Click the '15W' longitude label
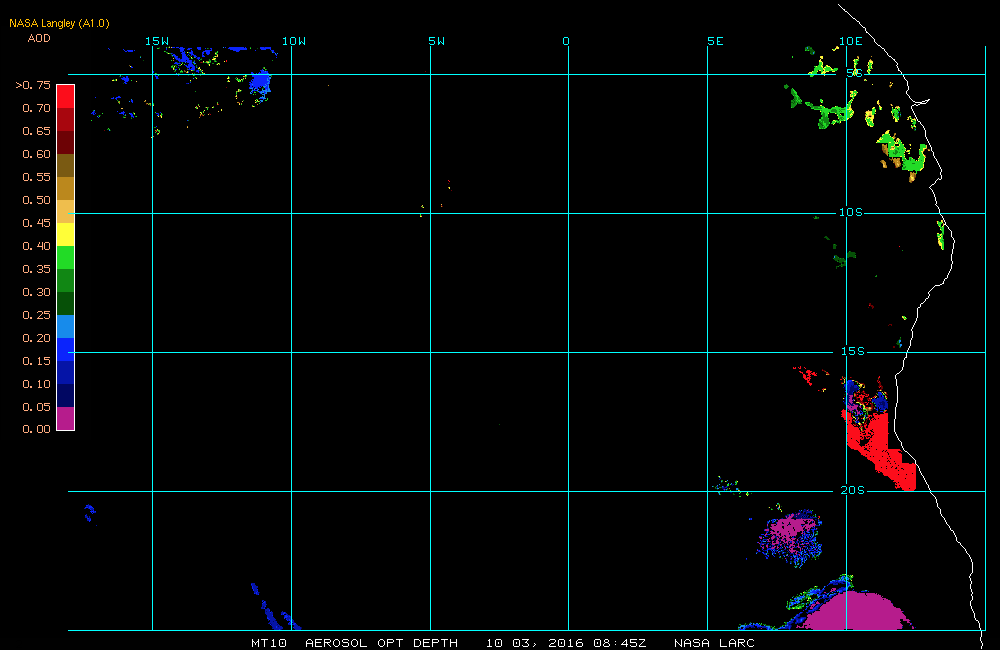 click(x=157, y=41)
